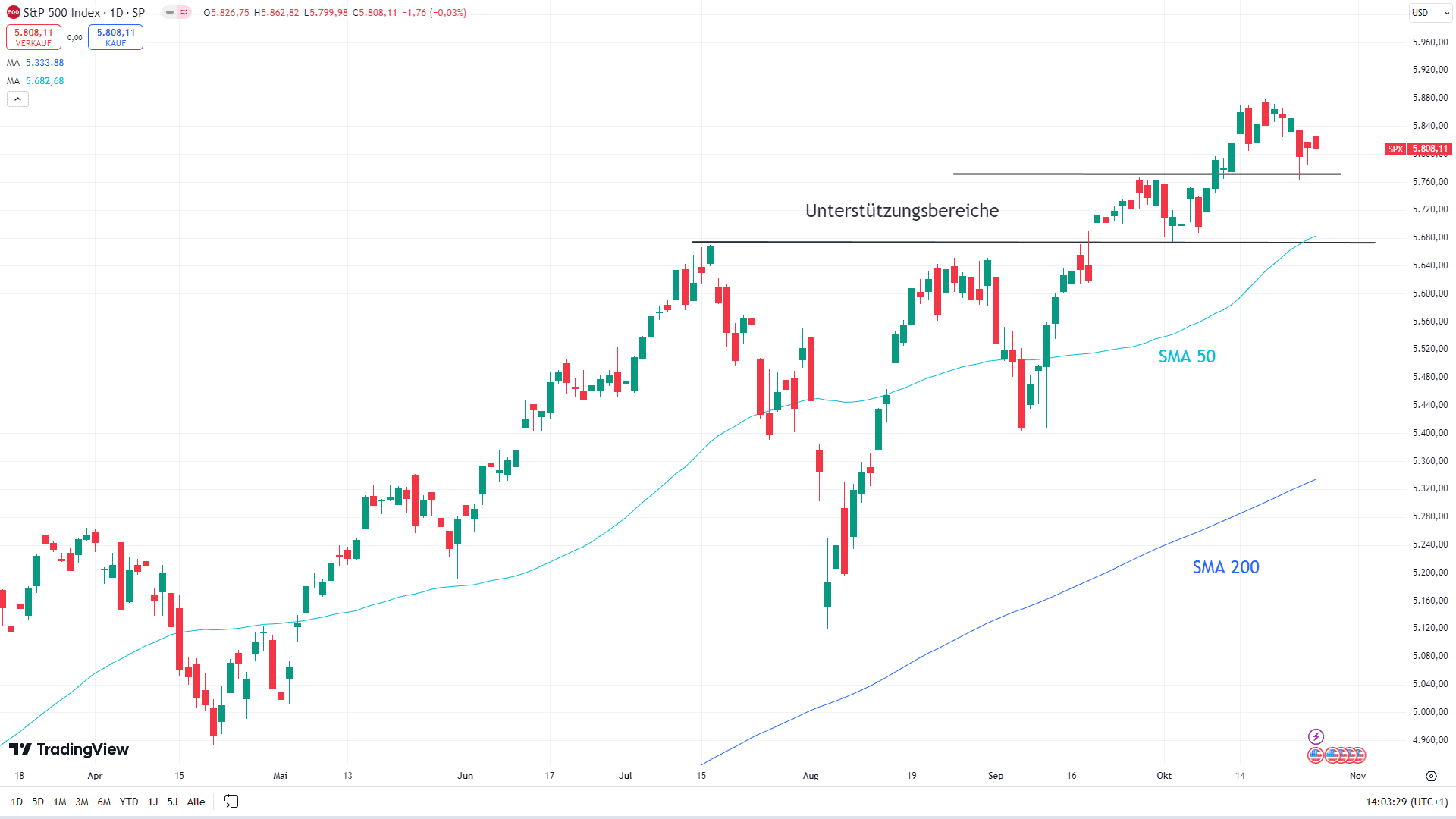
Task: Click the high value H5.862,82
Action: point(277,13)
